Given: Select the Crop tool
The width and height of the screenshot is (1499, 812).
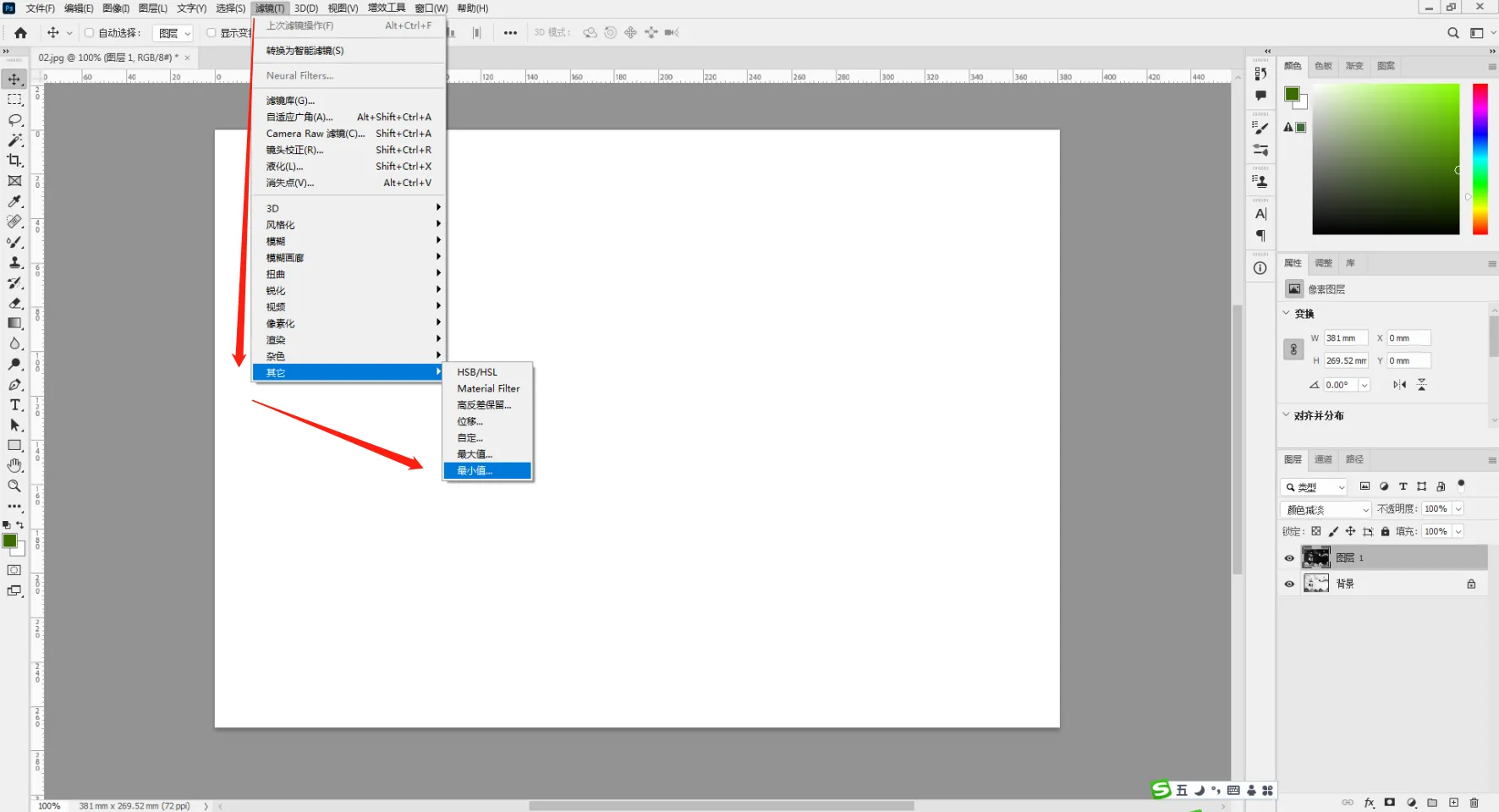Looking at the screenshot, I should pyautogui.click(x=14, y=161).
